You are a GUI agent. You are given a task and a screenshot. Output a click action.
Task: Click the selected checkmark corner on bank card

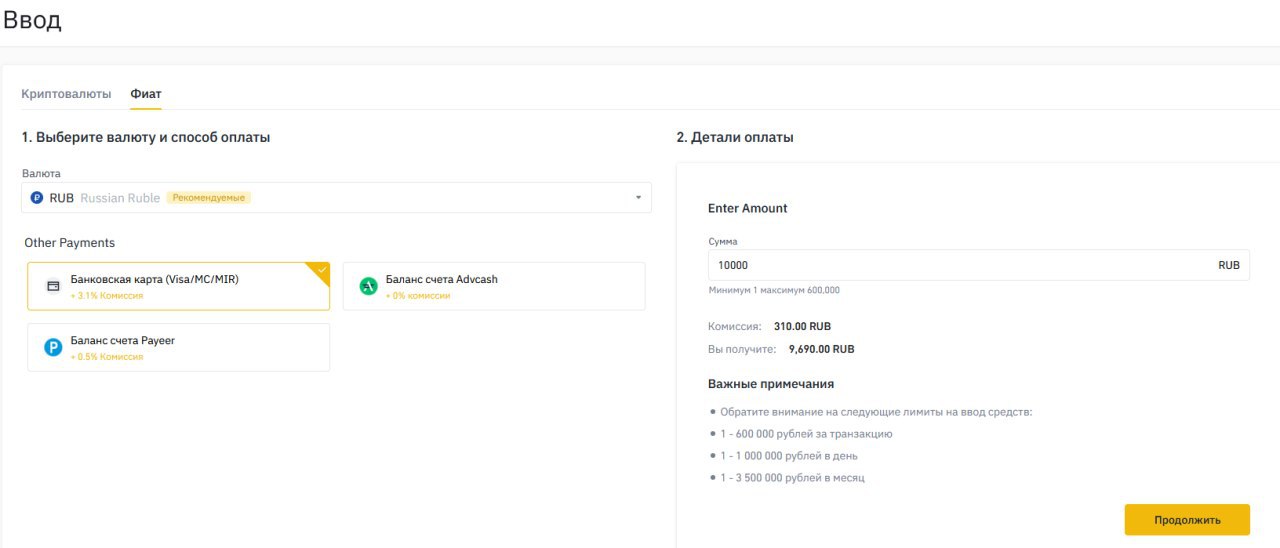coord(320,270)
